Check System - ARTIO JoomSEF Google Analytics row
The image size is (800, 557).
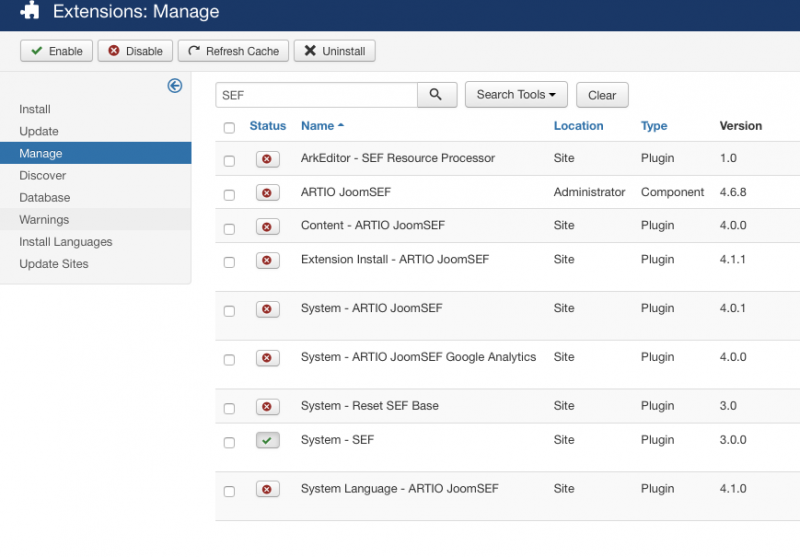click(230, 360)
